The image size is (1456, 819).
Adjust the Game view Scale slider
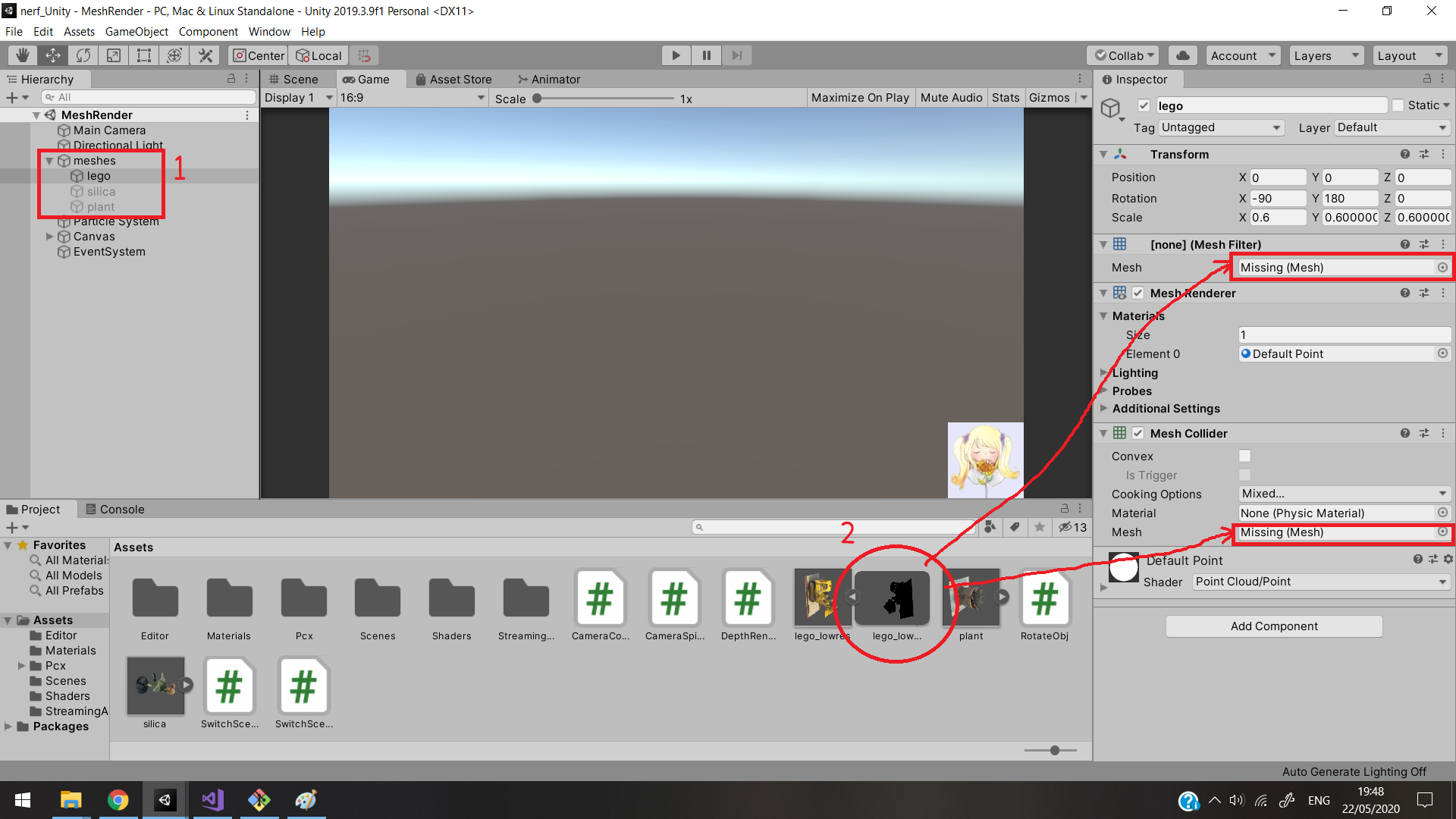[537, 99]
